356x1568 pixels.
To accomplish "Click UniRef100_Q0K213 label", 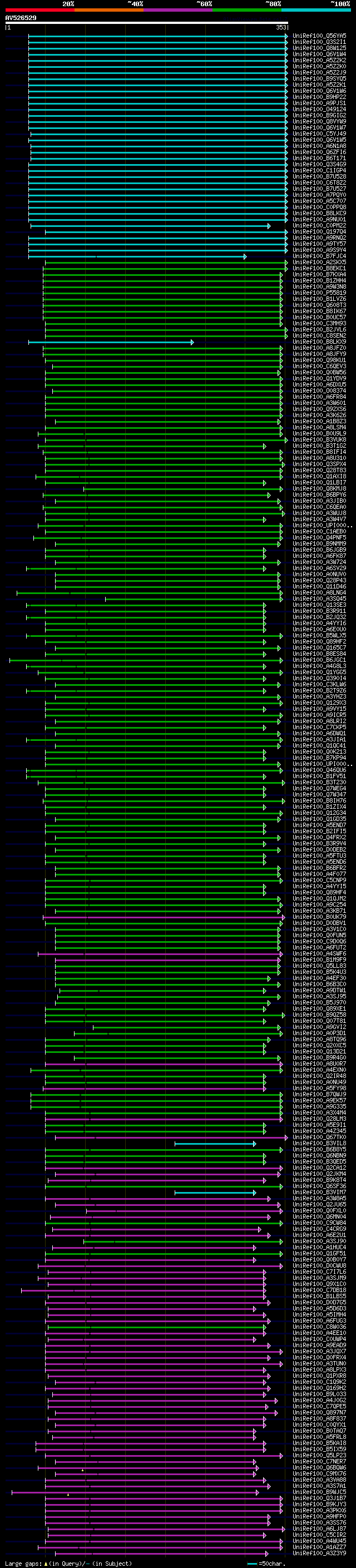I will pos(319,752).
